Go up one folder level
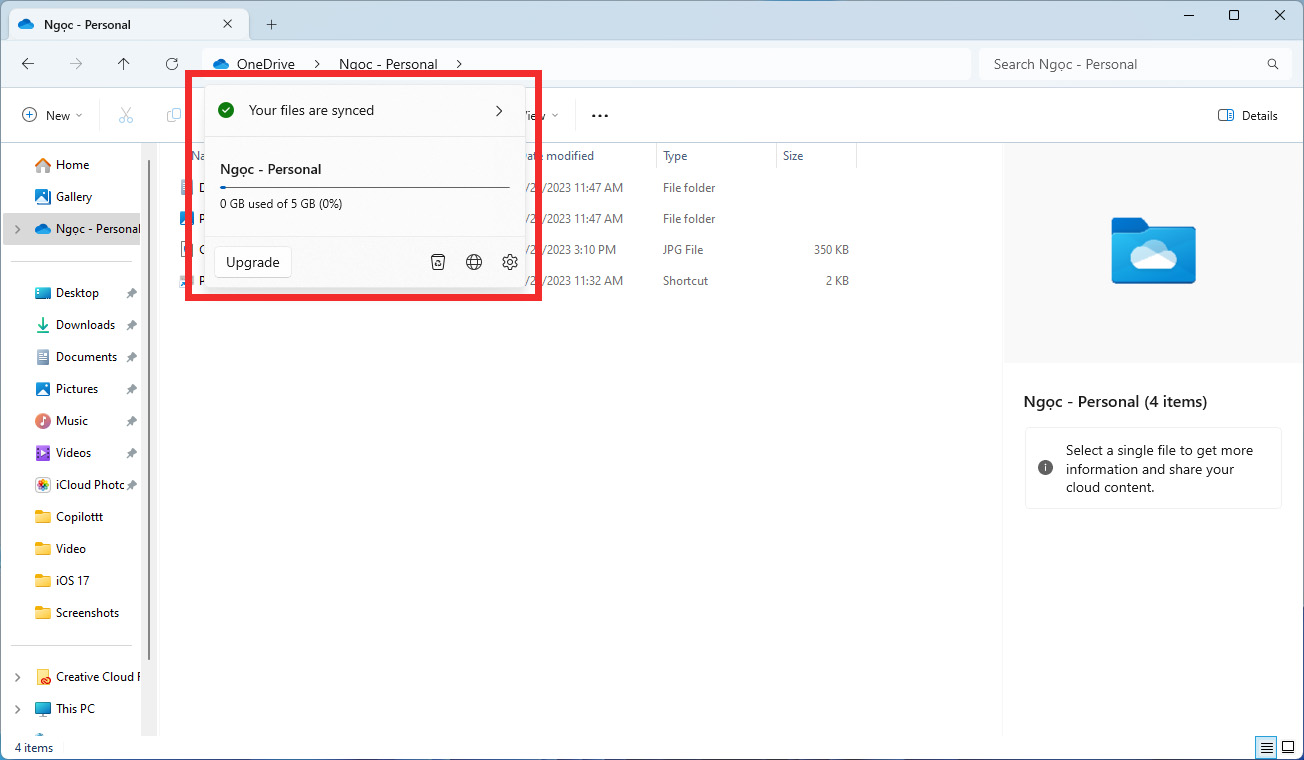This screenshot has height=760, width=1304. click(x=124, y=64)
